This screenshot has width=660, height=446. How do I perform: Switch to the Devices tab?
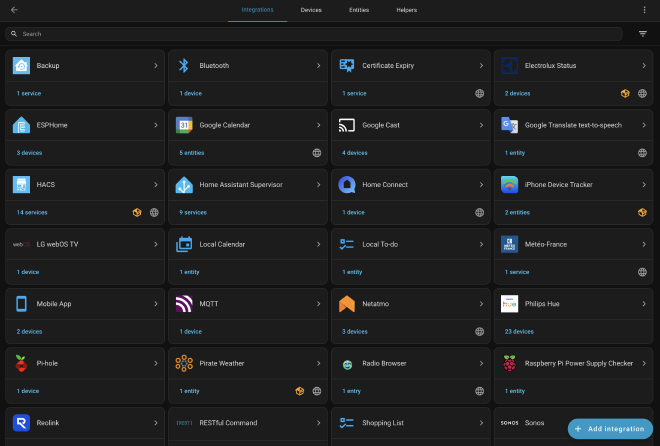[x=311, y=10]
